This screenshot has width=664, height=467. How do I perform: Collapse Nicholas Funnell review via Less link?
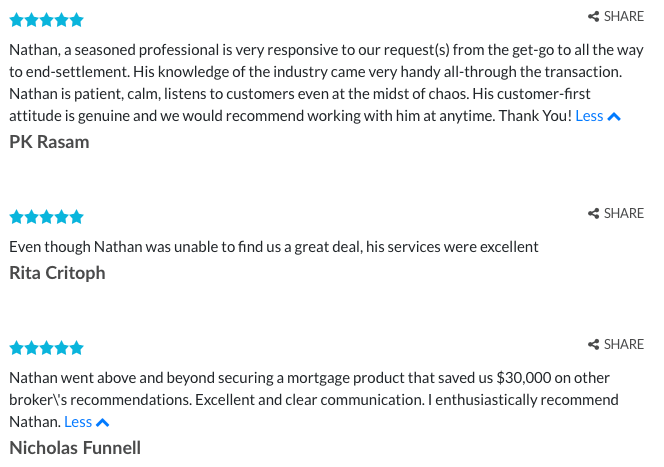point(78,422)
